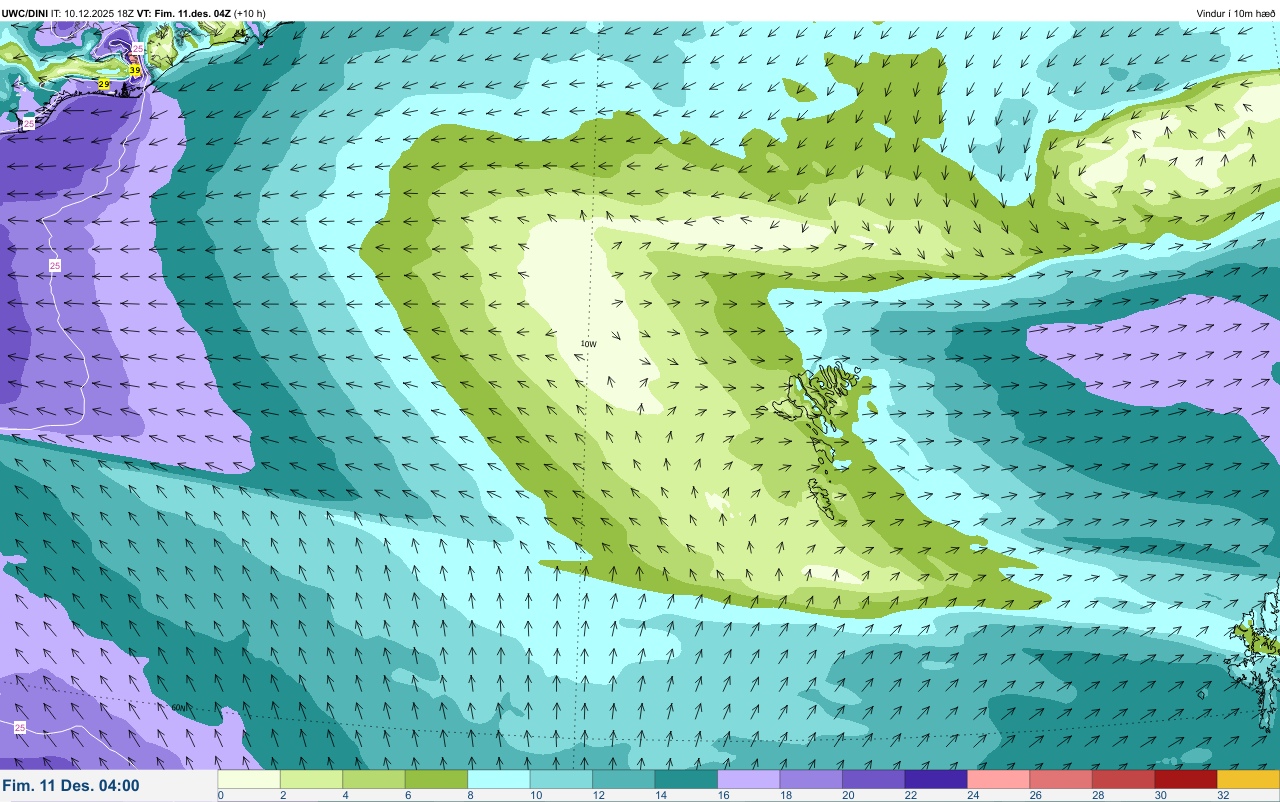Viewport: 1280px width, 802px height.
Task: Select the 10–12 m/s light teal legend swatch
Action: (x=561, y=779)
